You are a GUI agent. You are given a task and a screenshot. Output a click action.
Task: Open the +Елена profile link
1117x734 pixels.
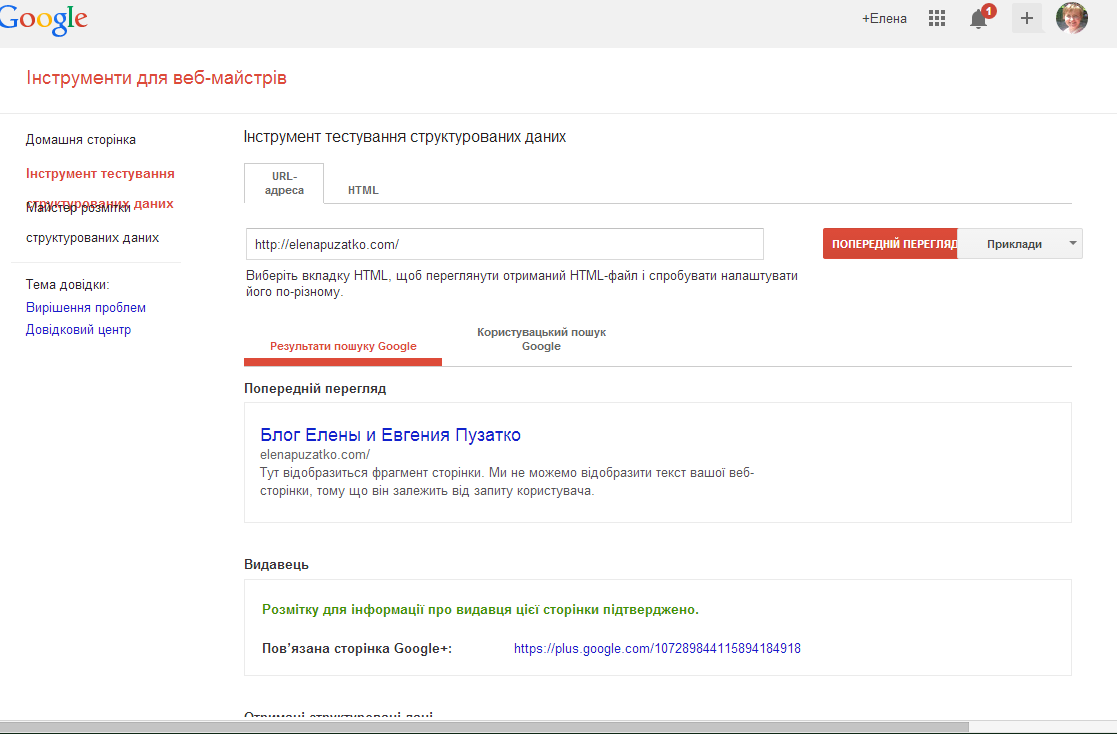[x=884, y=19]
